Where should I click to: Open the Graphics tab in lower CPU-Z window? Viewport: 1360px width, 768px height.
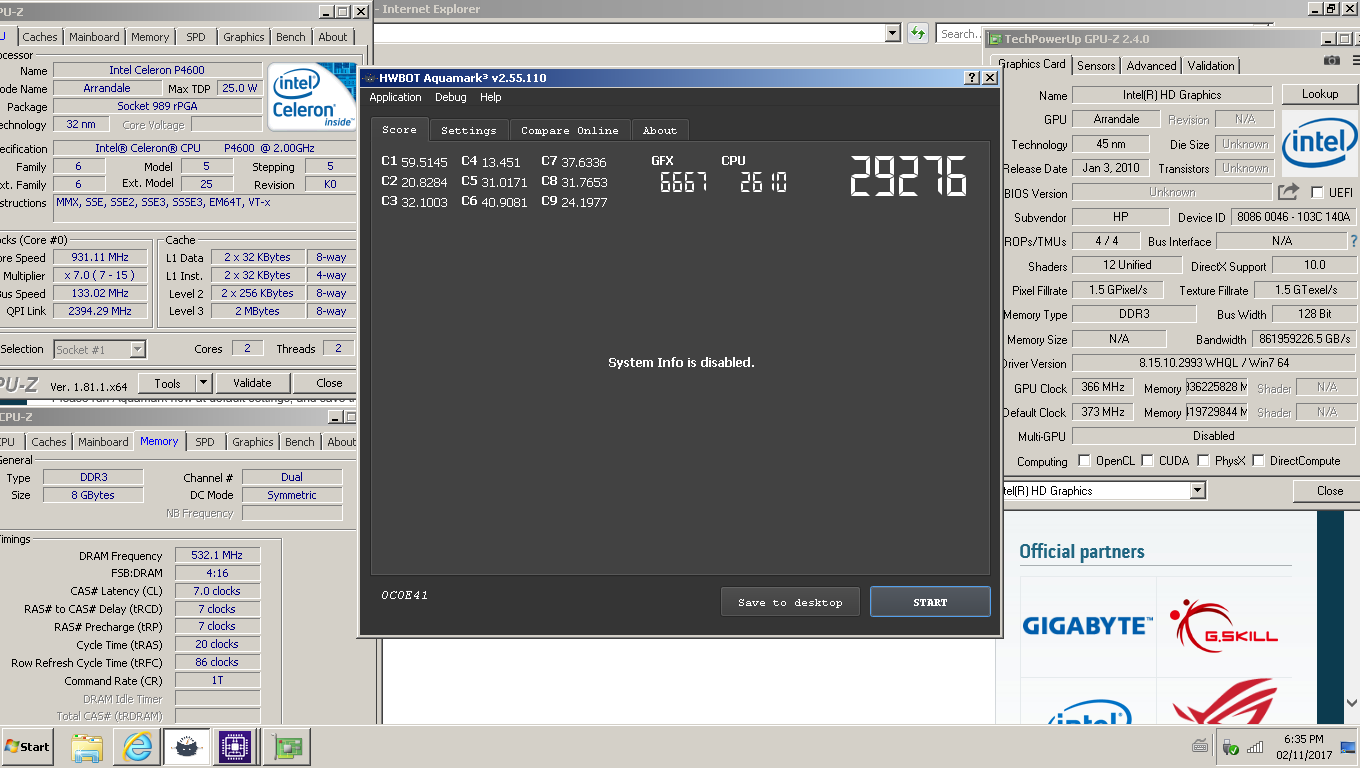253,442
